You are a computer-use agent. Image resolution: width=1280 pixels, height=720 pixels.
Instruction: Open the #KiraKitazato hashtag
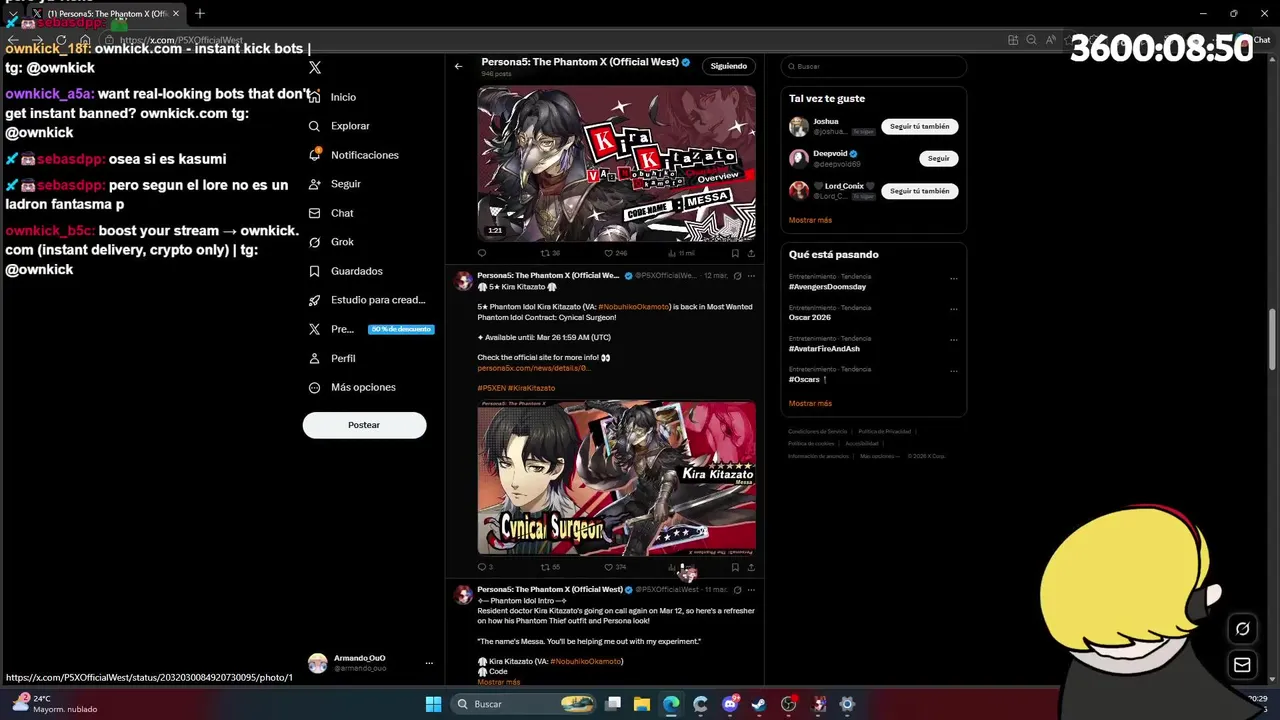[x=531, y=388]
